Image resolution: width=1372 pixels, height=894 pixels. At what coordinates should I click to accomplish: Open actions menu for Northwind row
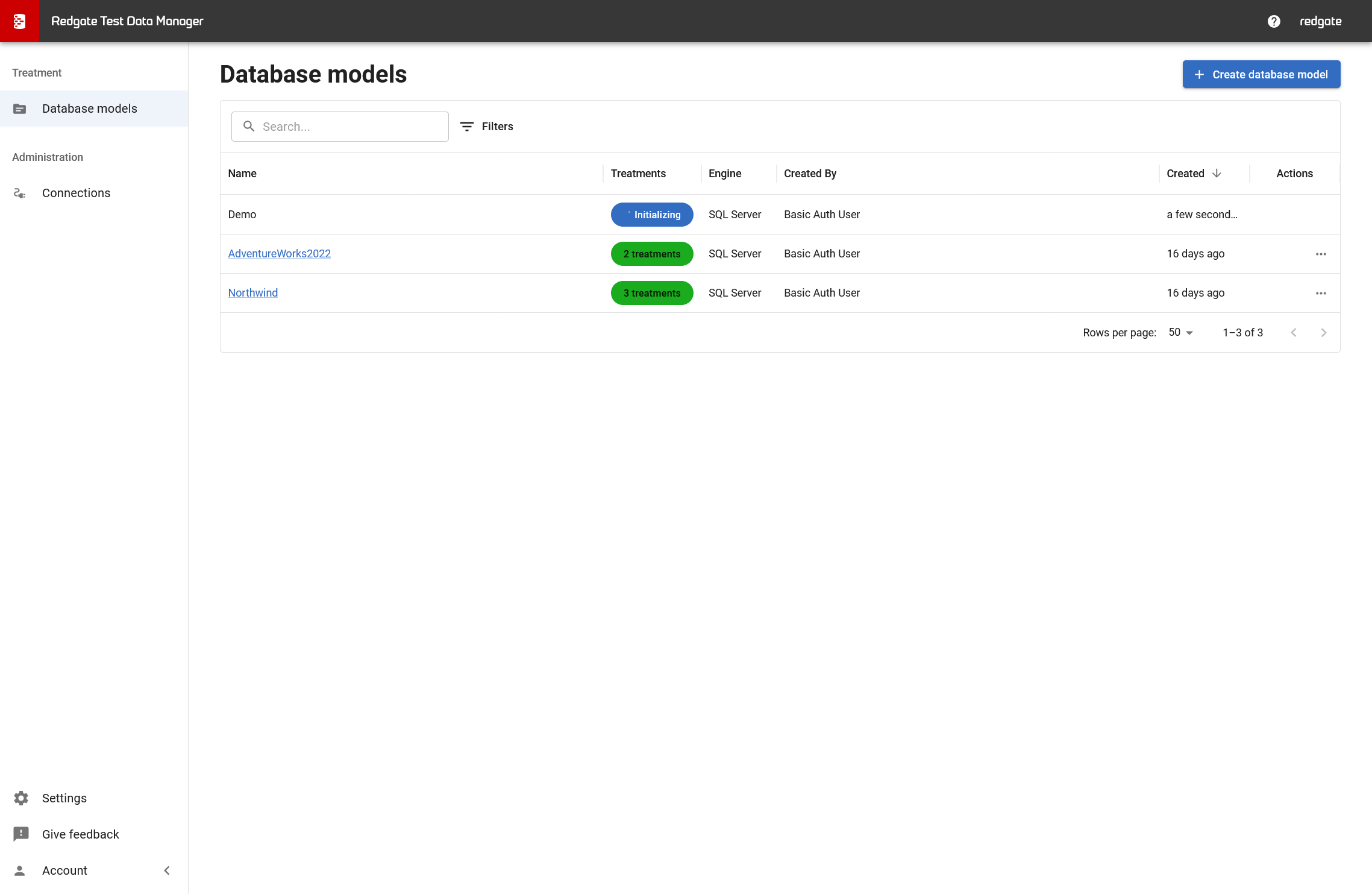coord(1321,294)
